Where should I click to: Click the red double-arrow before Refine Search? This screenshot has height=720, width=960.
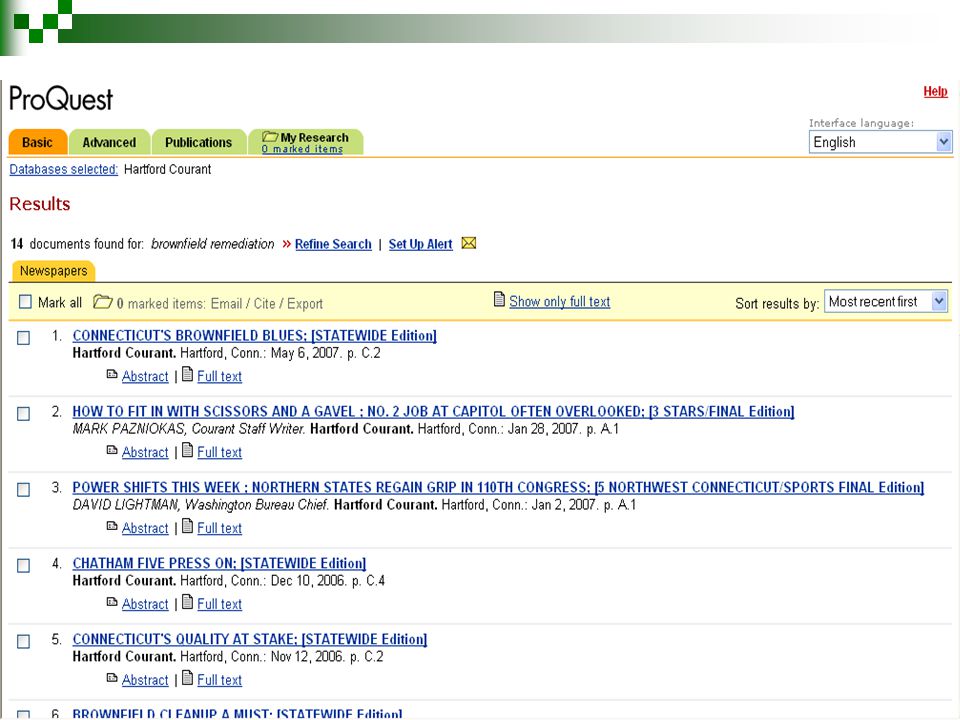point(286,244)
